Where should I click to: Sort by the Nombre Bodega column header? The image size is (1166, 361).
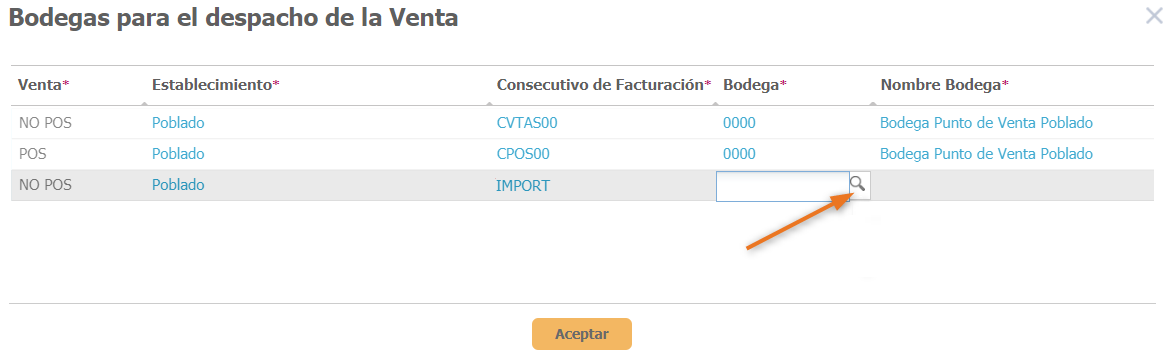pos(944,85)
